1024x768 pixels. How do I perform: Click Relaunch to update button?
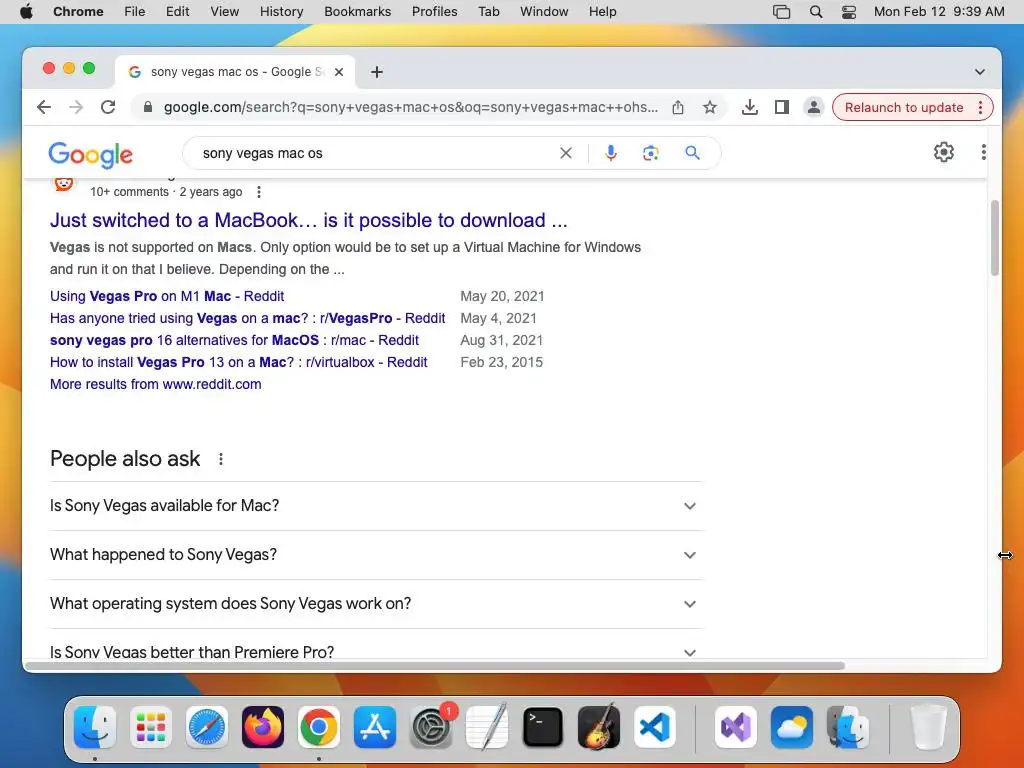[904, 107]
